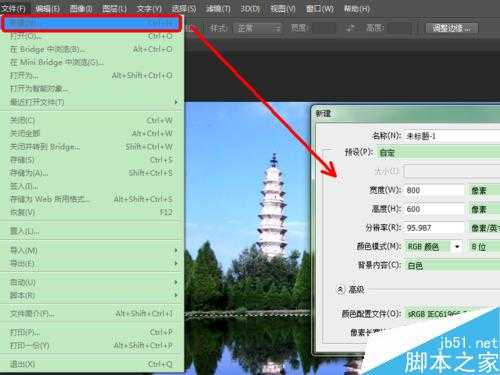This screenshot has width=500, height=375.
Task: Open the 文字(Y) menu
Action: coord(149,9)
